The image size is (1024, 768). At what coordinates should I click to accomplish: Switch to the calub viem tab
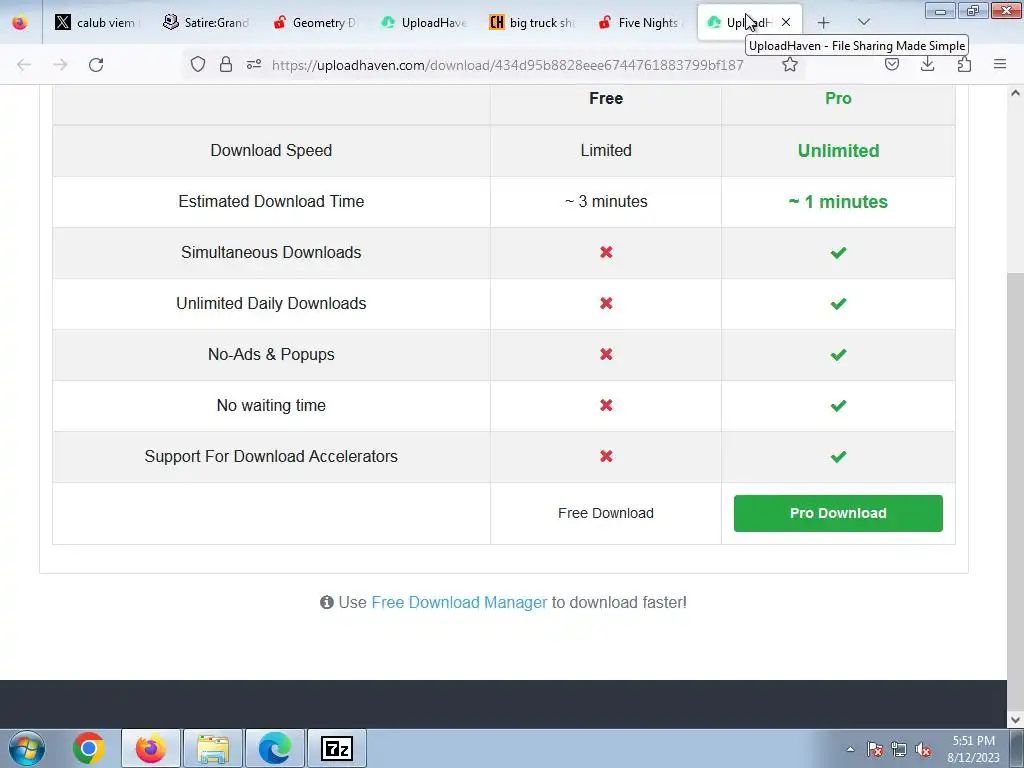(97, 22)
